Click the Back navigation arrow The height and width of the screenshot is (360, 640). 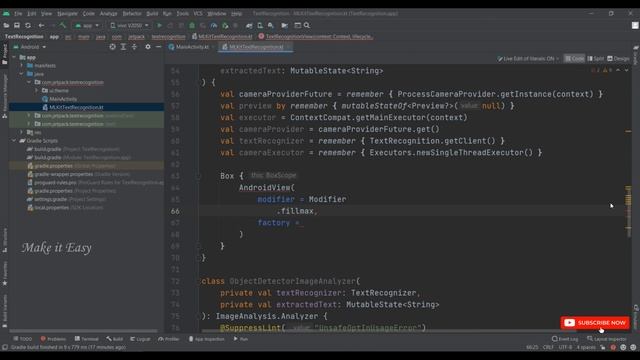(x=41, y=25)
